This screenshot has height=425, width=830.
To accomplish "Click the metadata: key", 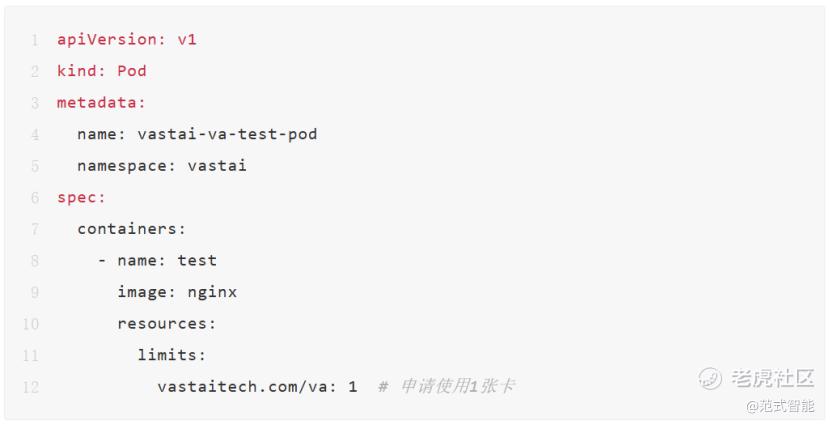I will coord(101,103).
